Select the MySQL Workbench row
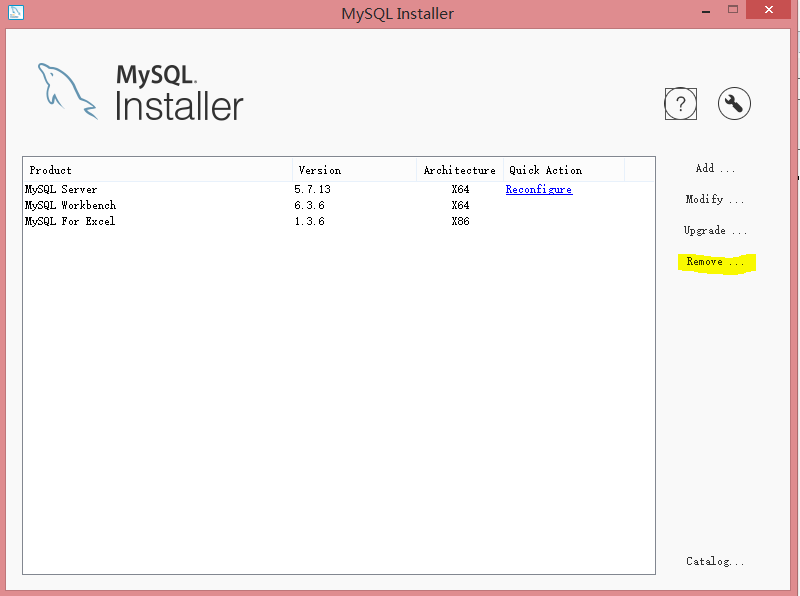This screenshot has width=800, height=596. click(339, 205)
